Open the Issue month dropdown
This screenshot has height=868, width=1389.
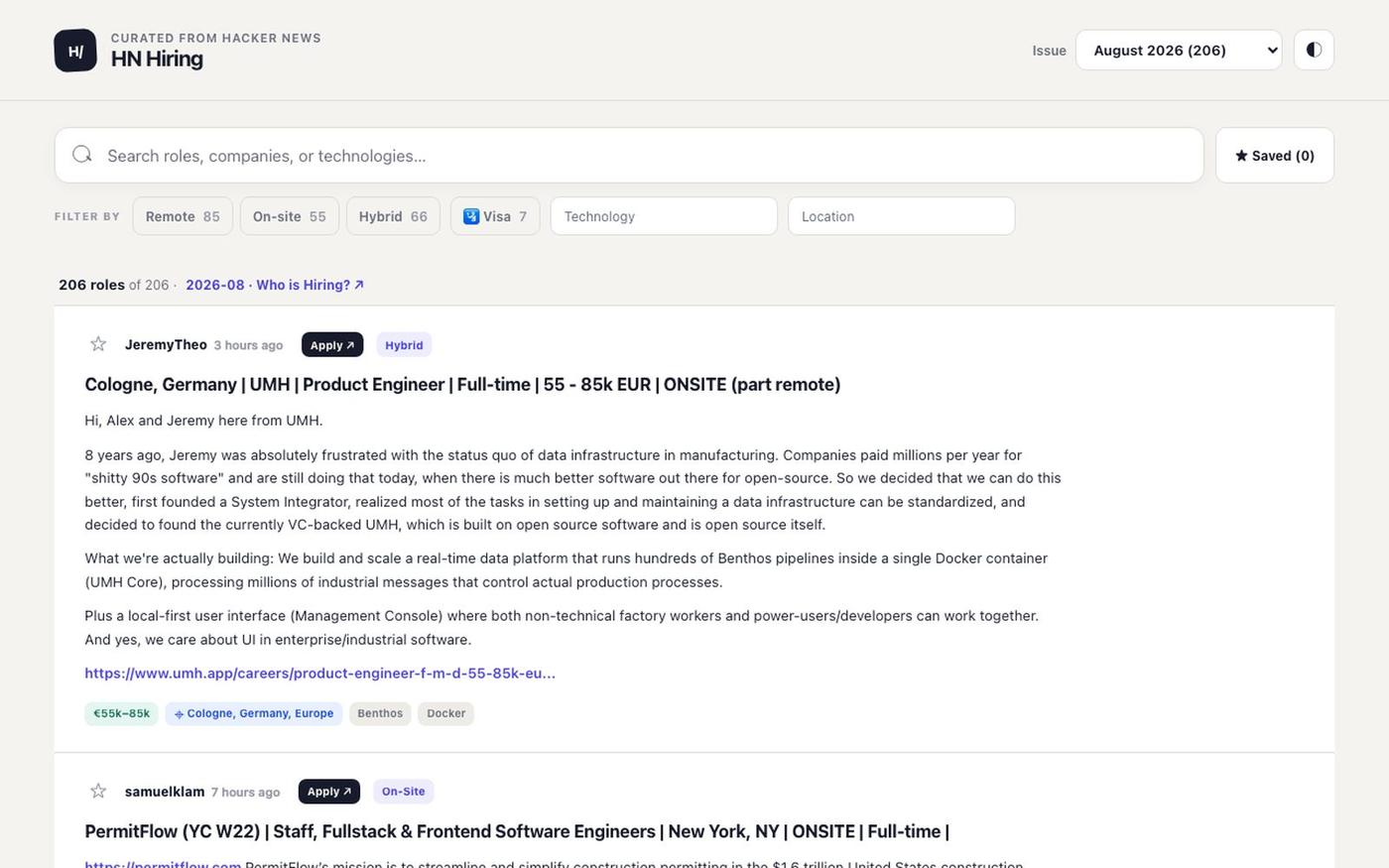click(x=1179, y=50)
